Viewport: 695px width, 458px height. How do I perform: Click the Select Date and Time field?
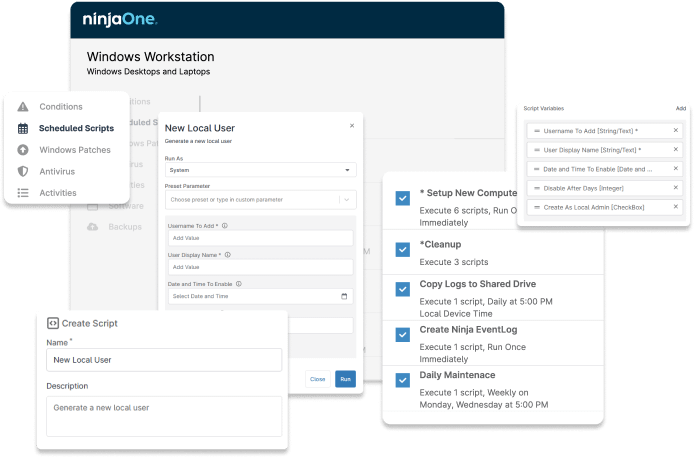[260, 296]
